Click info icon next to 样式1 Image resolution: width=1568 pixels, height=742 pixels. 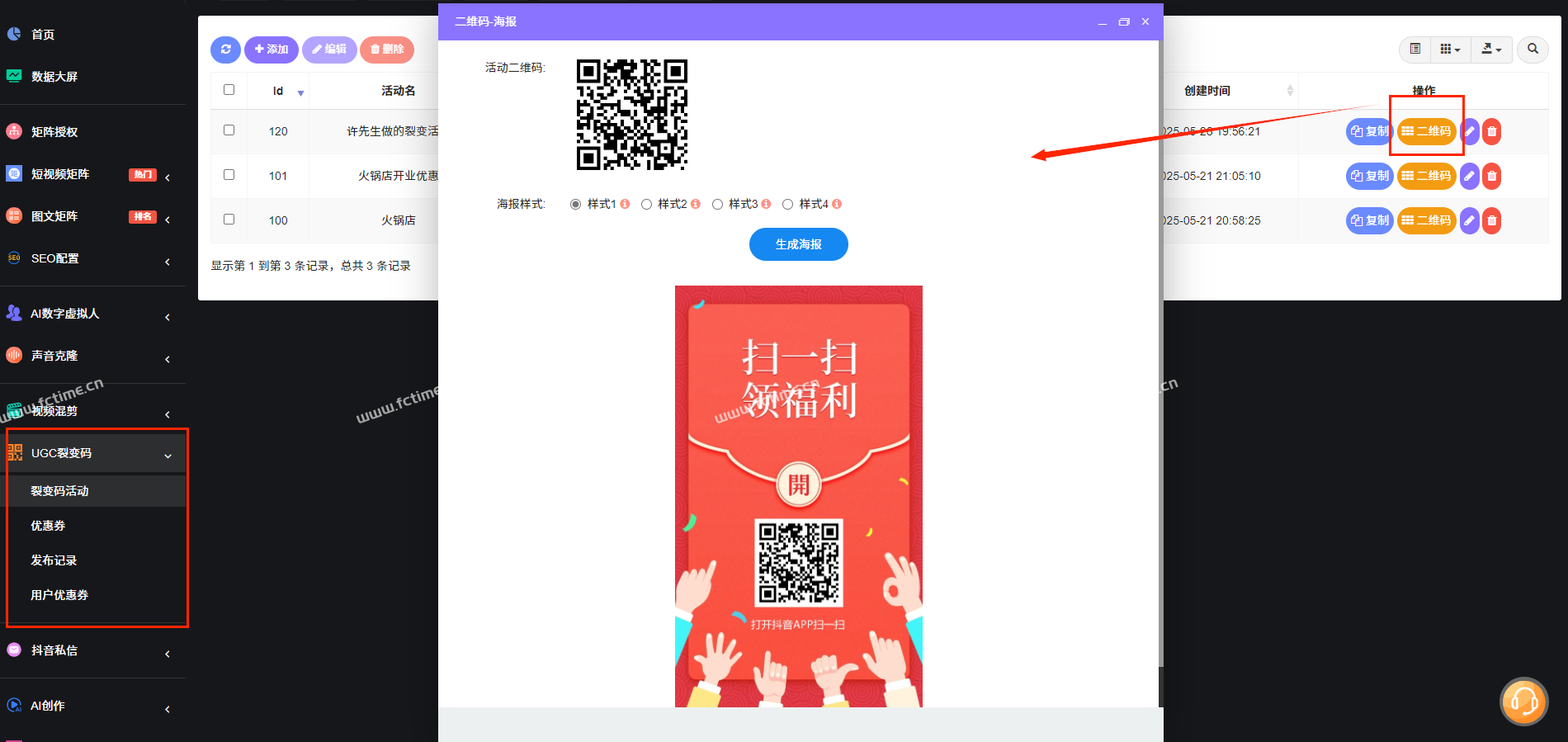(x=625, y=204)
